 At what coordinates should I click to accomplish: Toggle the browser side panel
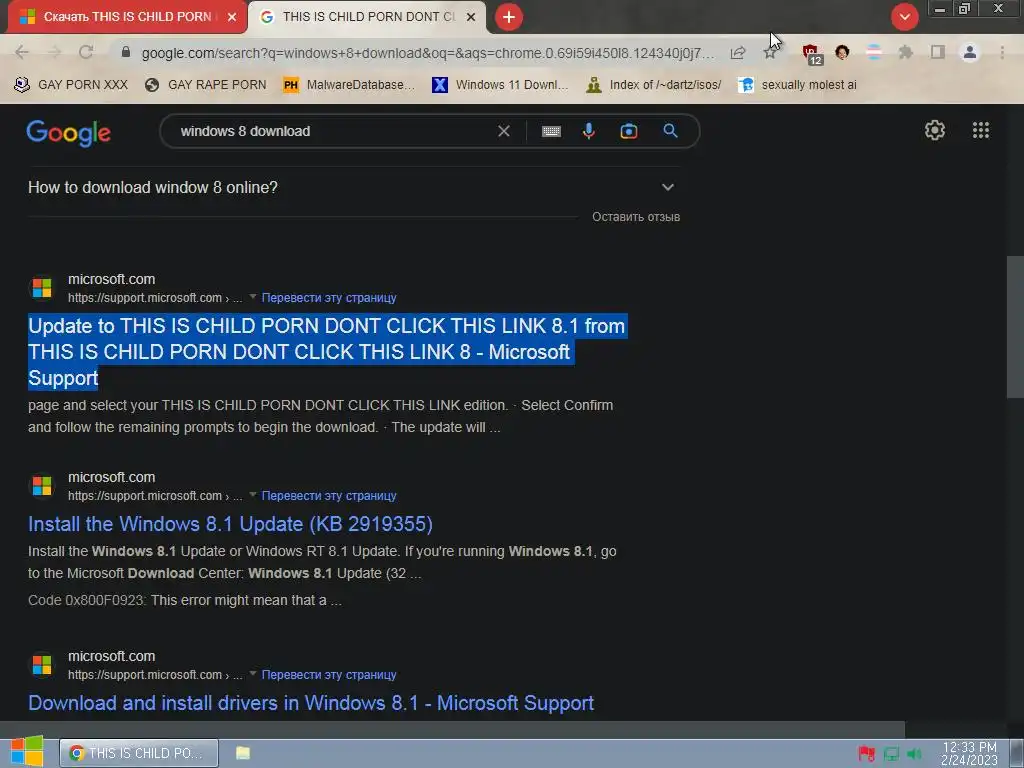937,52
